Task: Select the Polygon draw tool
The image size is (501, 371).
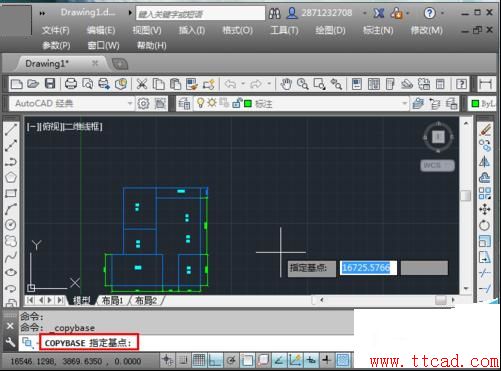Action: click(11, 177)
